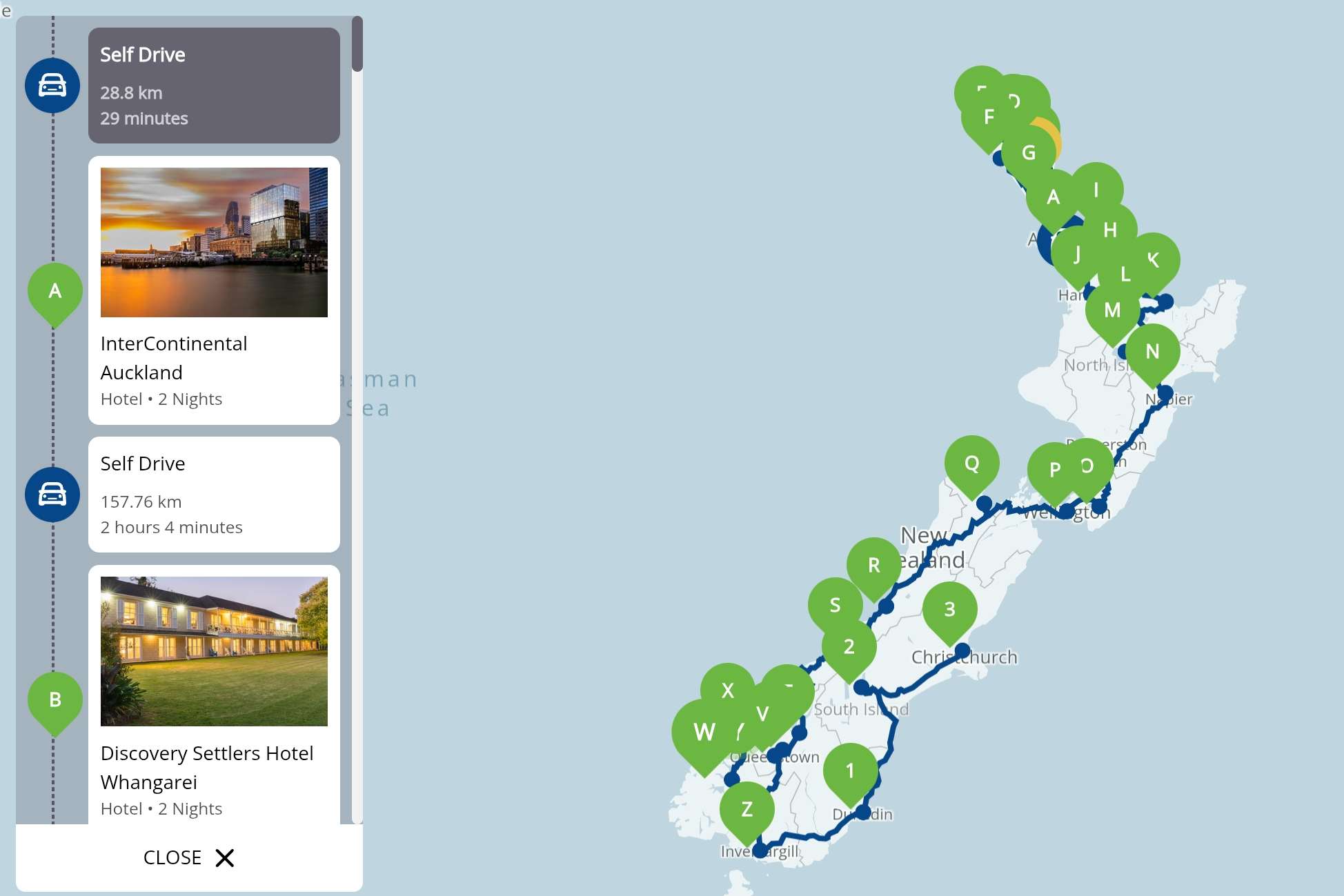Click map pin M in central North Island

coord(1112,311)
